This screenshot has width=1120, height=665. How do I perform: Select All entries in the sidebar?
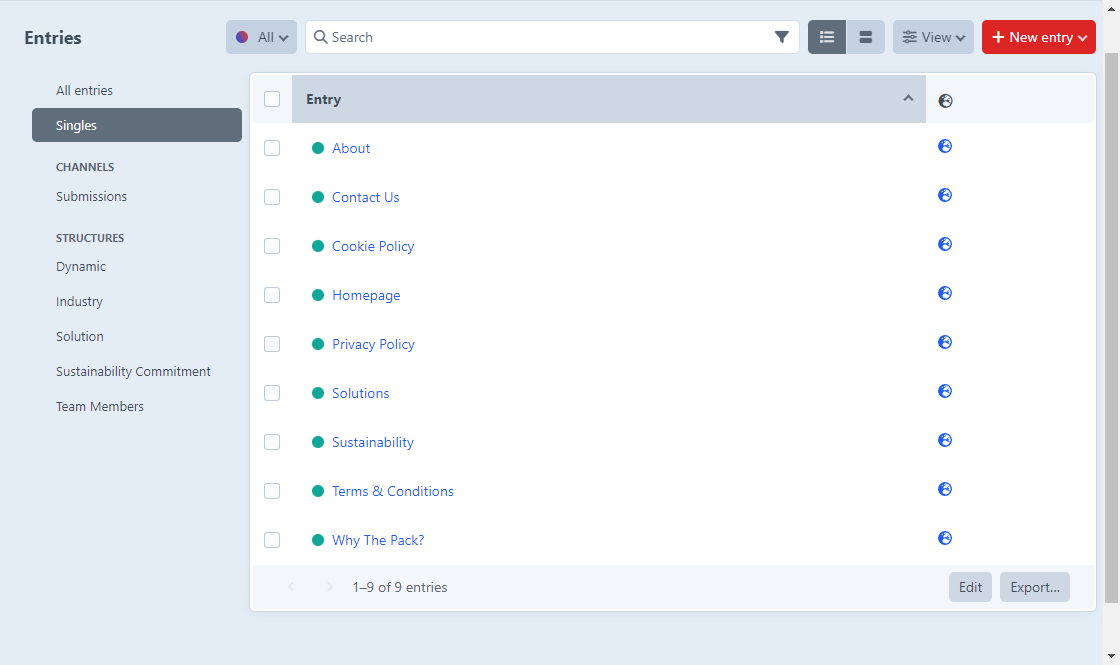(85, 90)
